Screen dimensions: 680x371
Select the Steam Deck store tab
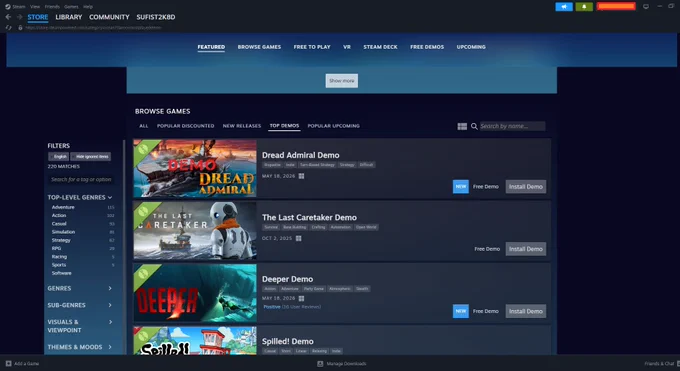(x=380, y=47)
